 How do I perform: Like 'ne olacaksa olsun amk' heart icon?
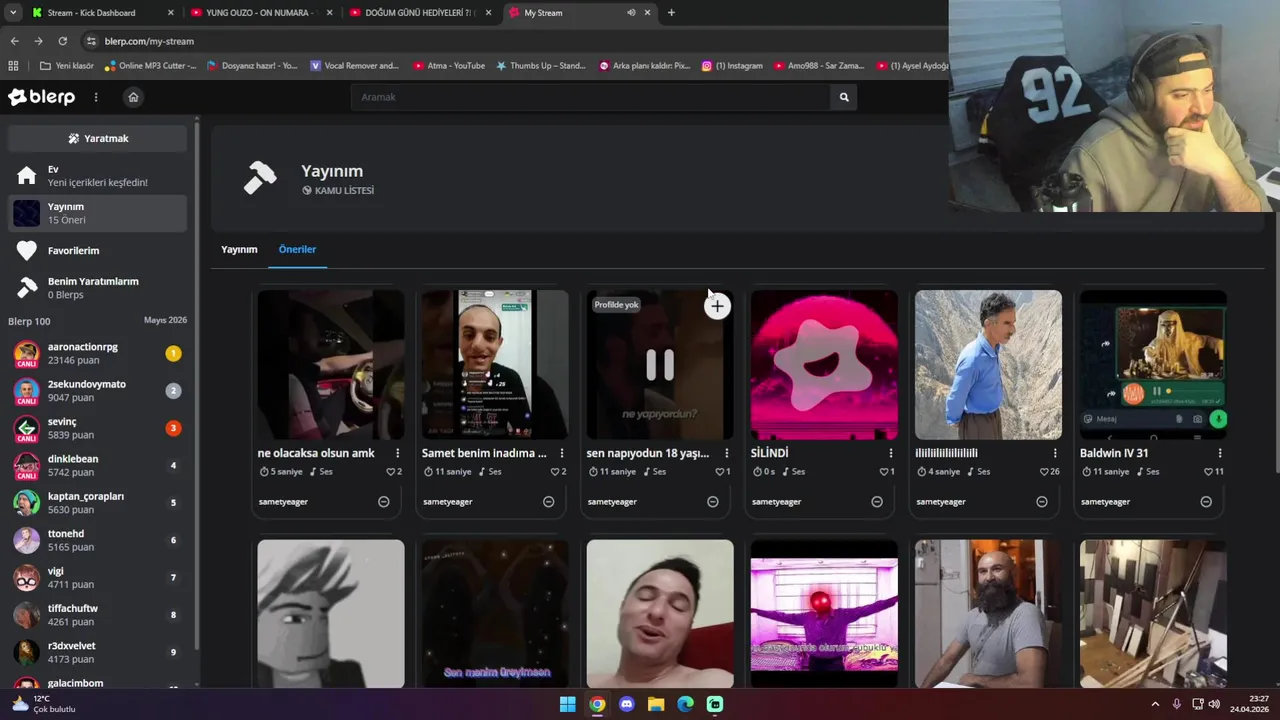pos(391,471)
